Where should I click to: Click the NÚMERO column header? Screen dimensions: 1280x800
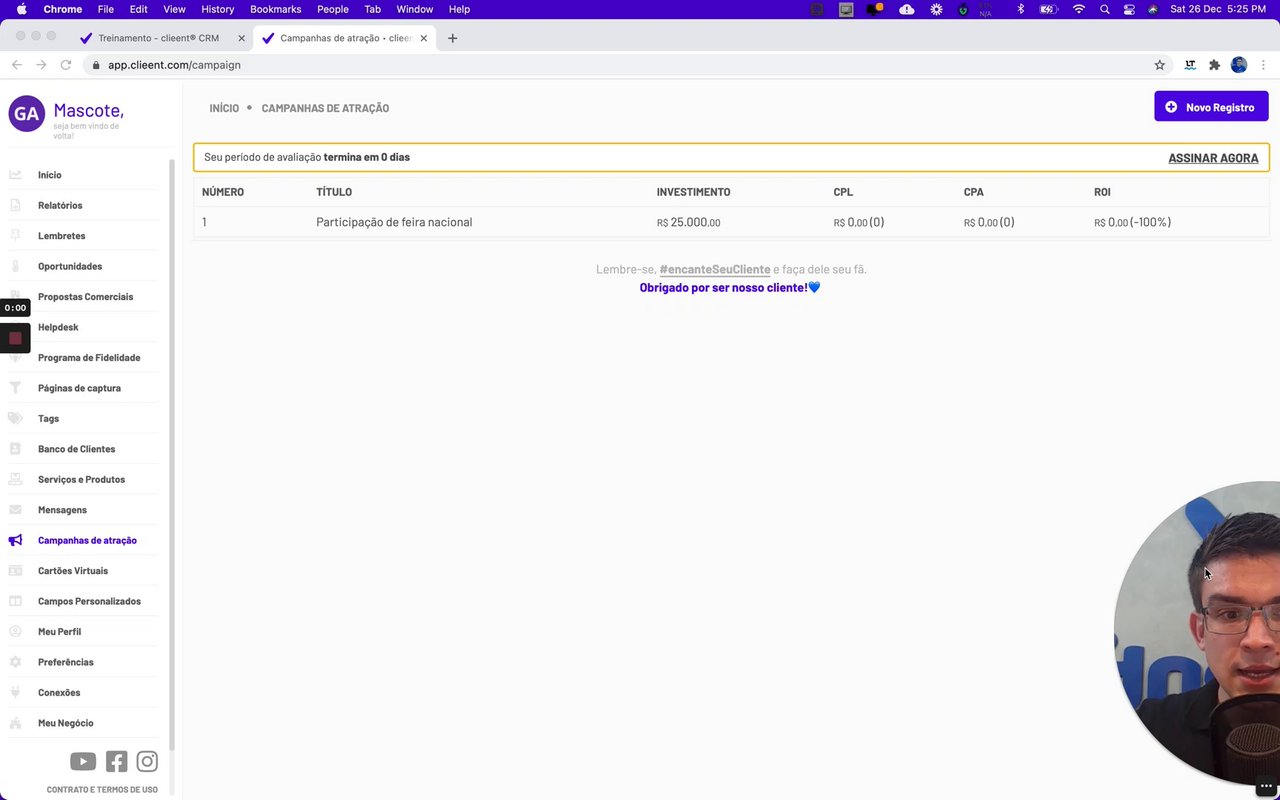coord(223,192)
